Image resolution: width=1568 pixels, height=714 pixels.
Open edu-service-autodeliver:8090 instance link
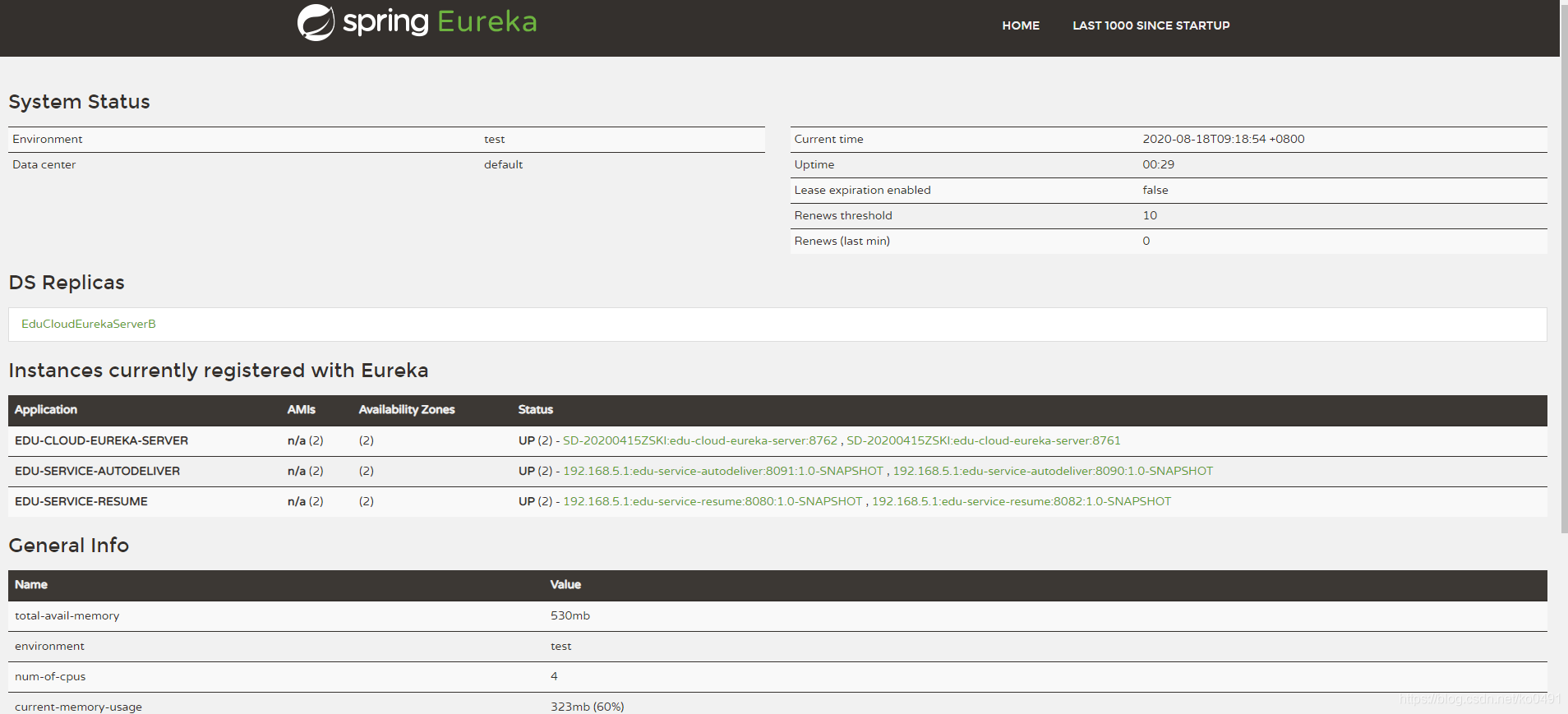click(x=1053, y=471)
